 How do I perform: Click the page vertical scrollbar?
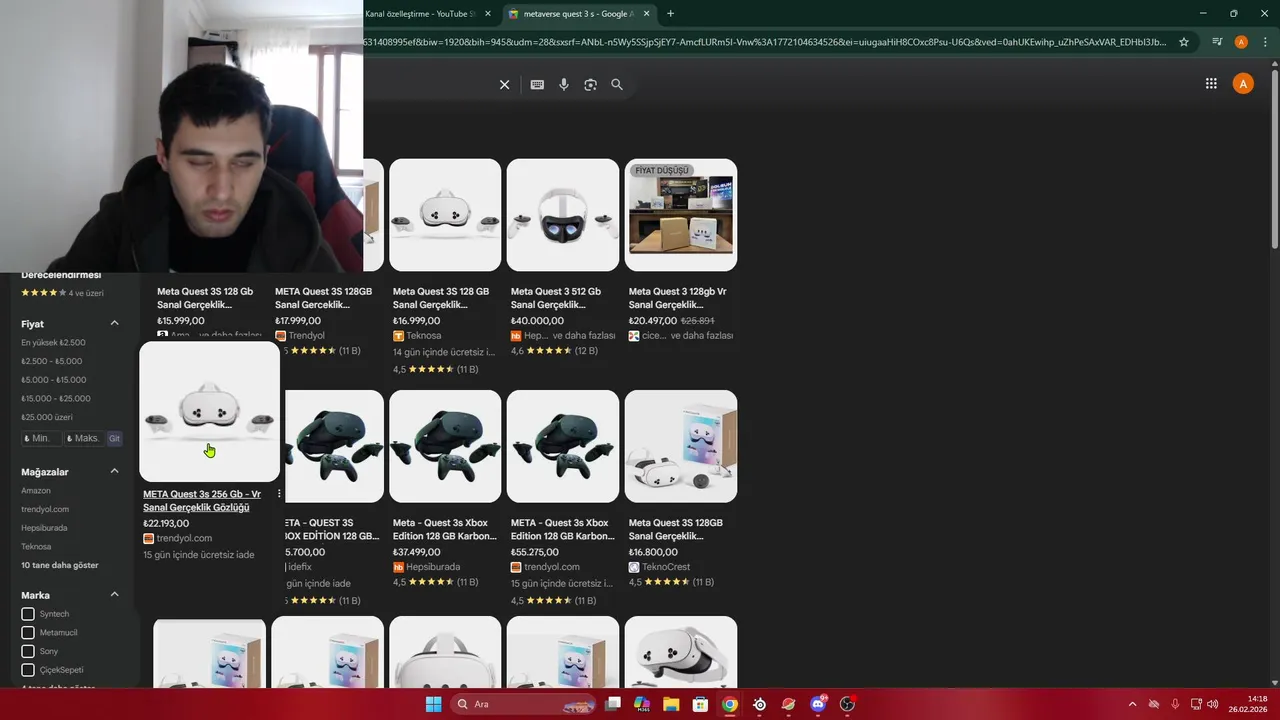(x=1274, y=160)
